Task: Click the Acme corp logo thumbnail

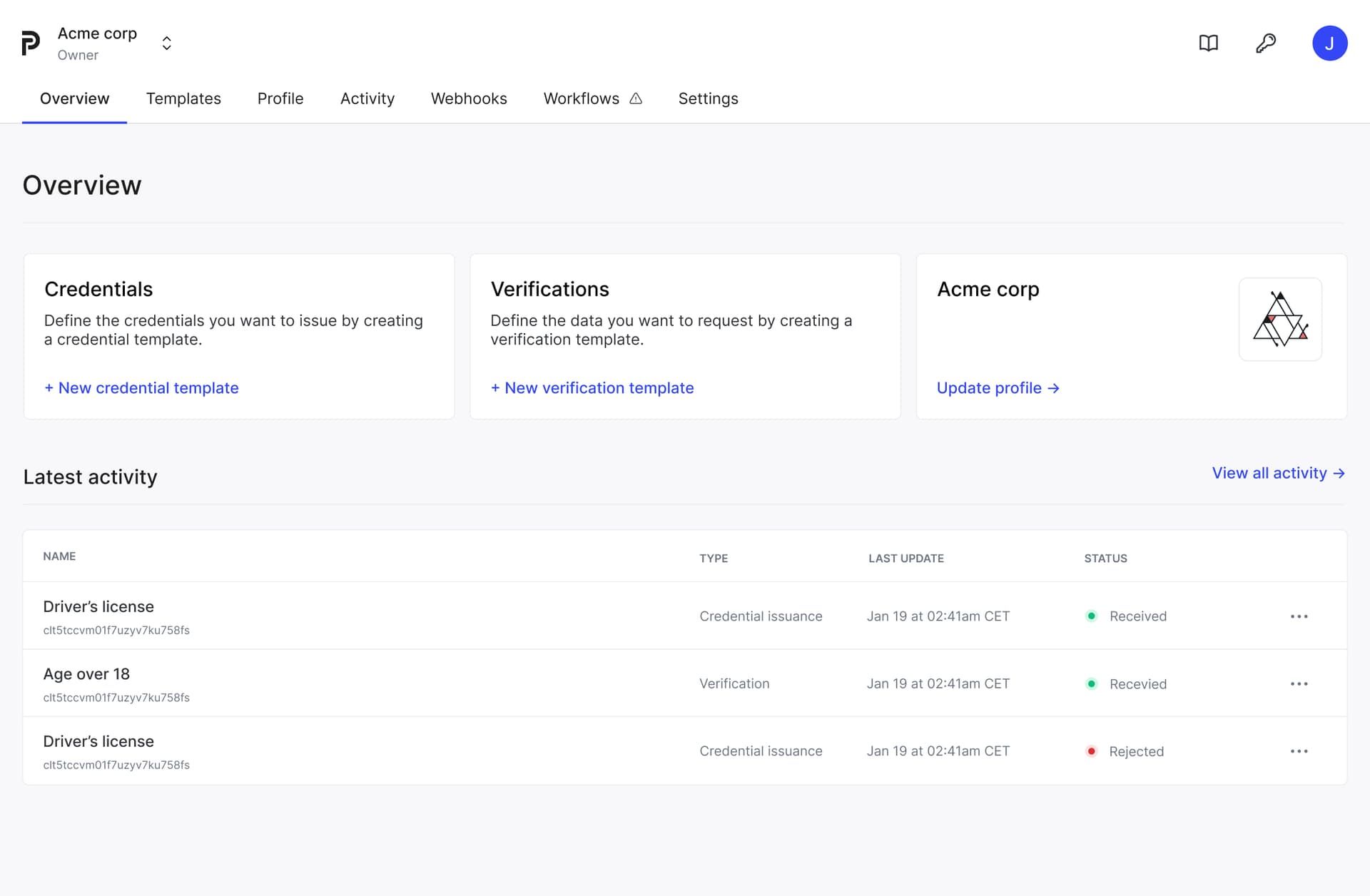Action: pos(1280,319)
